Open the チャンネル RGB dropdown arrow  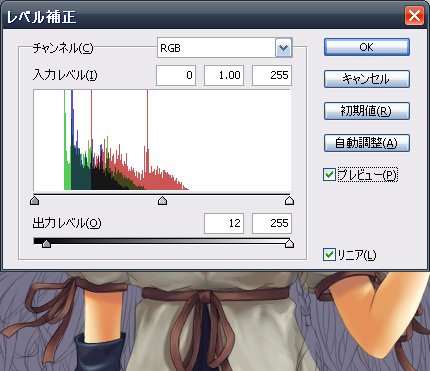tap(283, 48)
